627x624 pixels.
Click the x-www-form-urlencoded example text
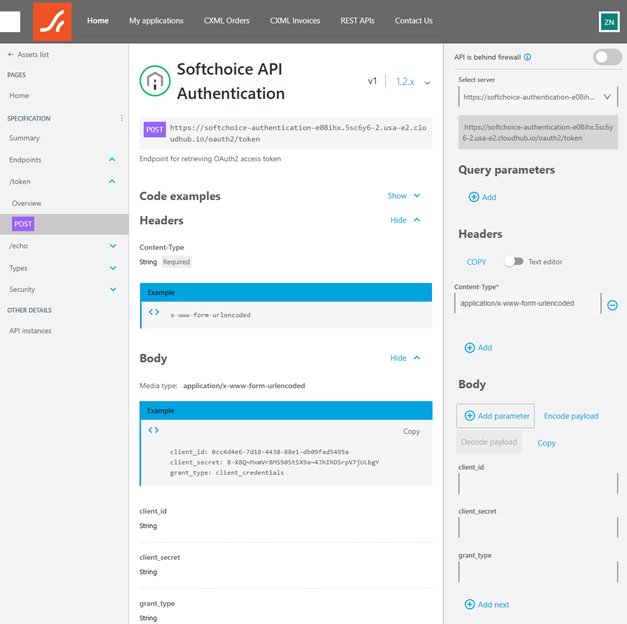tap(210, 315)
